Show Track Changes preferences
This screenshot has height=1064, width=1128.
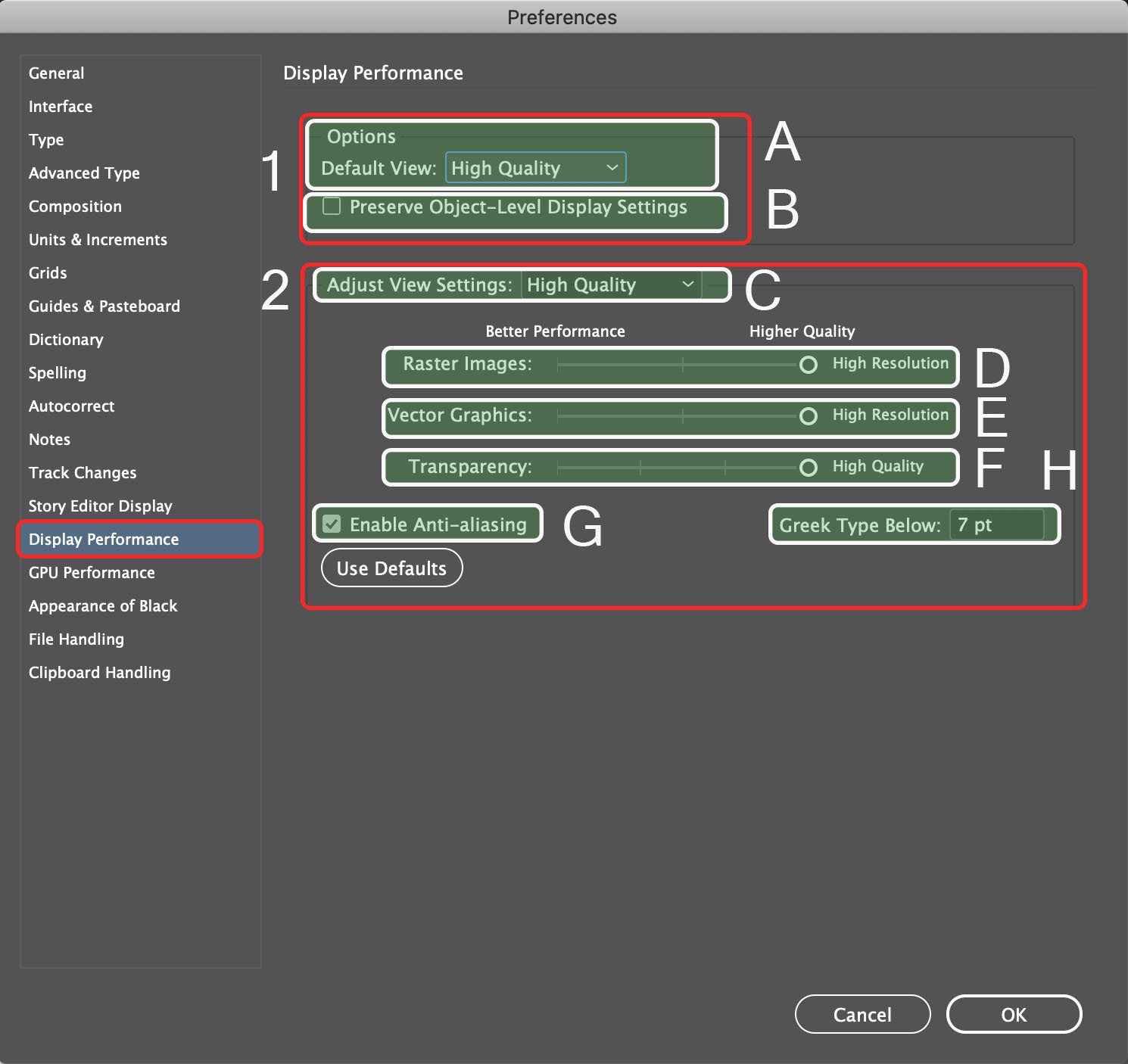[x=83, y=473]
